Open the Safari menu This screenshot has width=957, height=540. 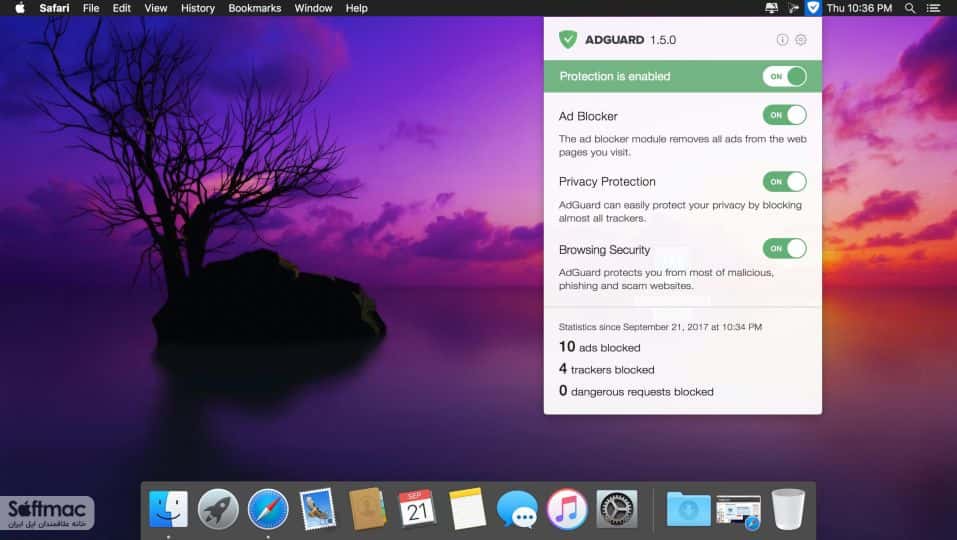tap(54, 8)
